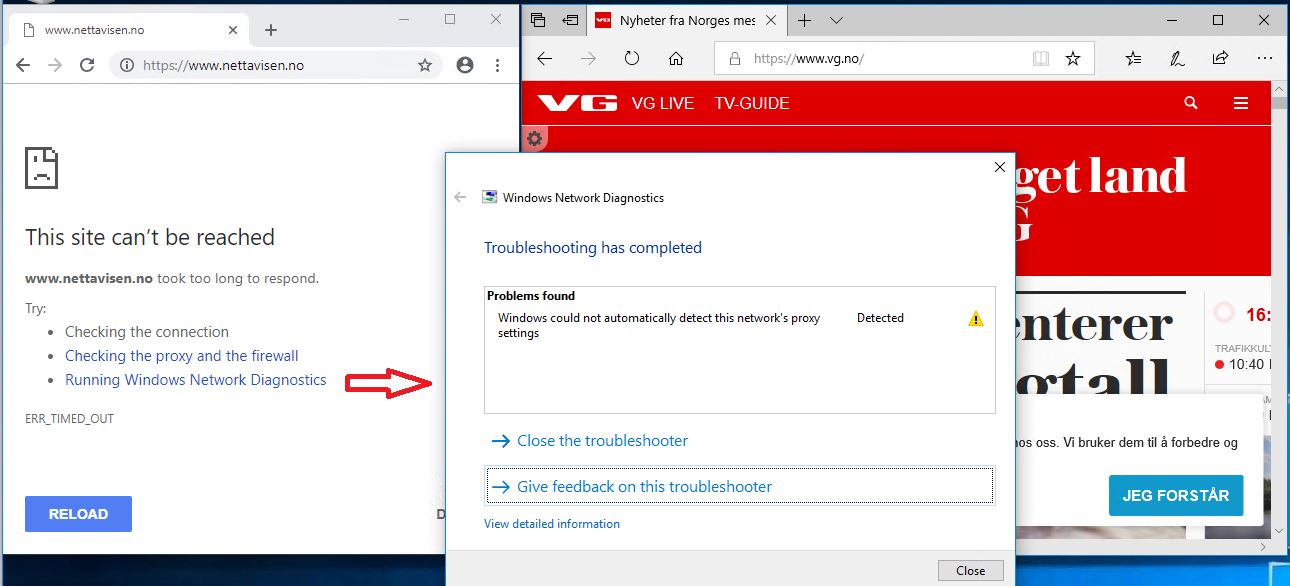The width and height of the screenshot is (1290, 586).
Task: Click the Chrome forward arrow
Action: (55, 65)
